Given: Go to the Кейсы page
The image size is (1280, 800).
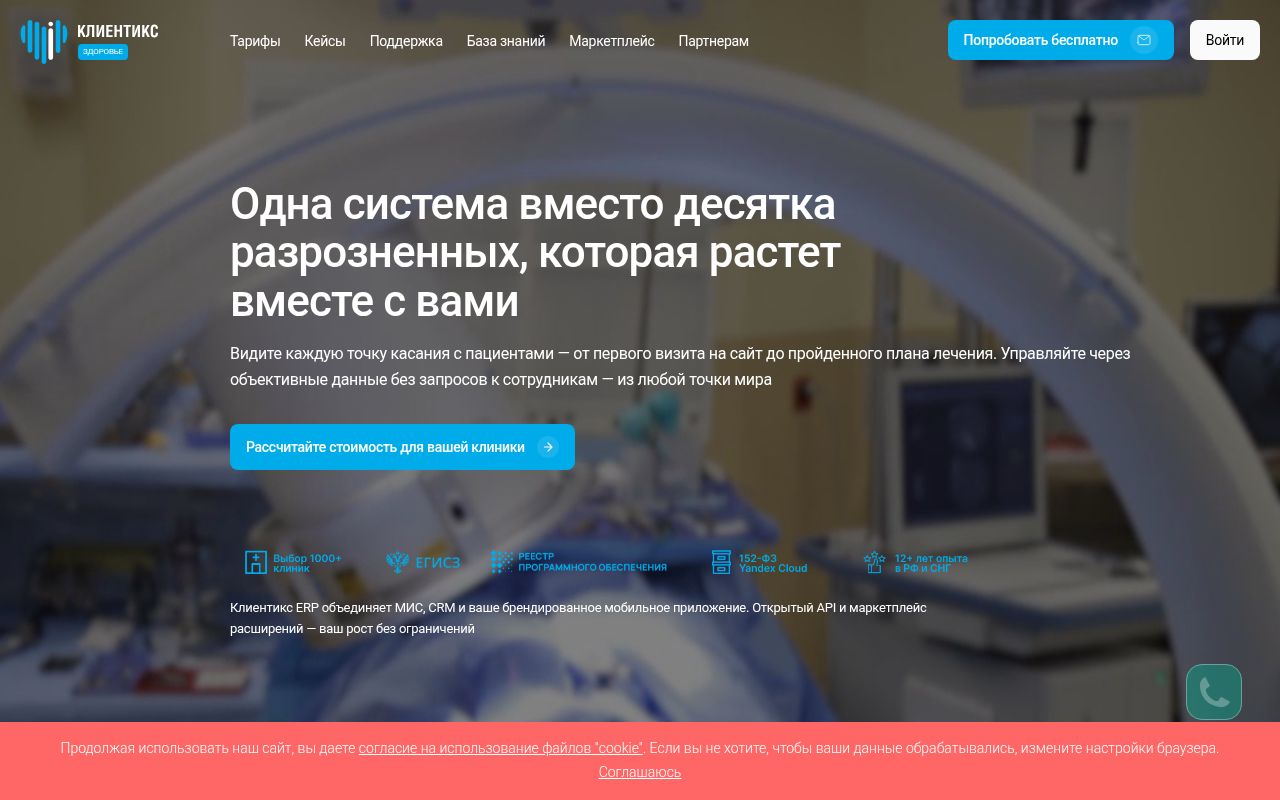Looking at the screenshot, I should point(325,41).
